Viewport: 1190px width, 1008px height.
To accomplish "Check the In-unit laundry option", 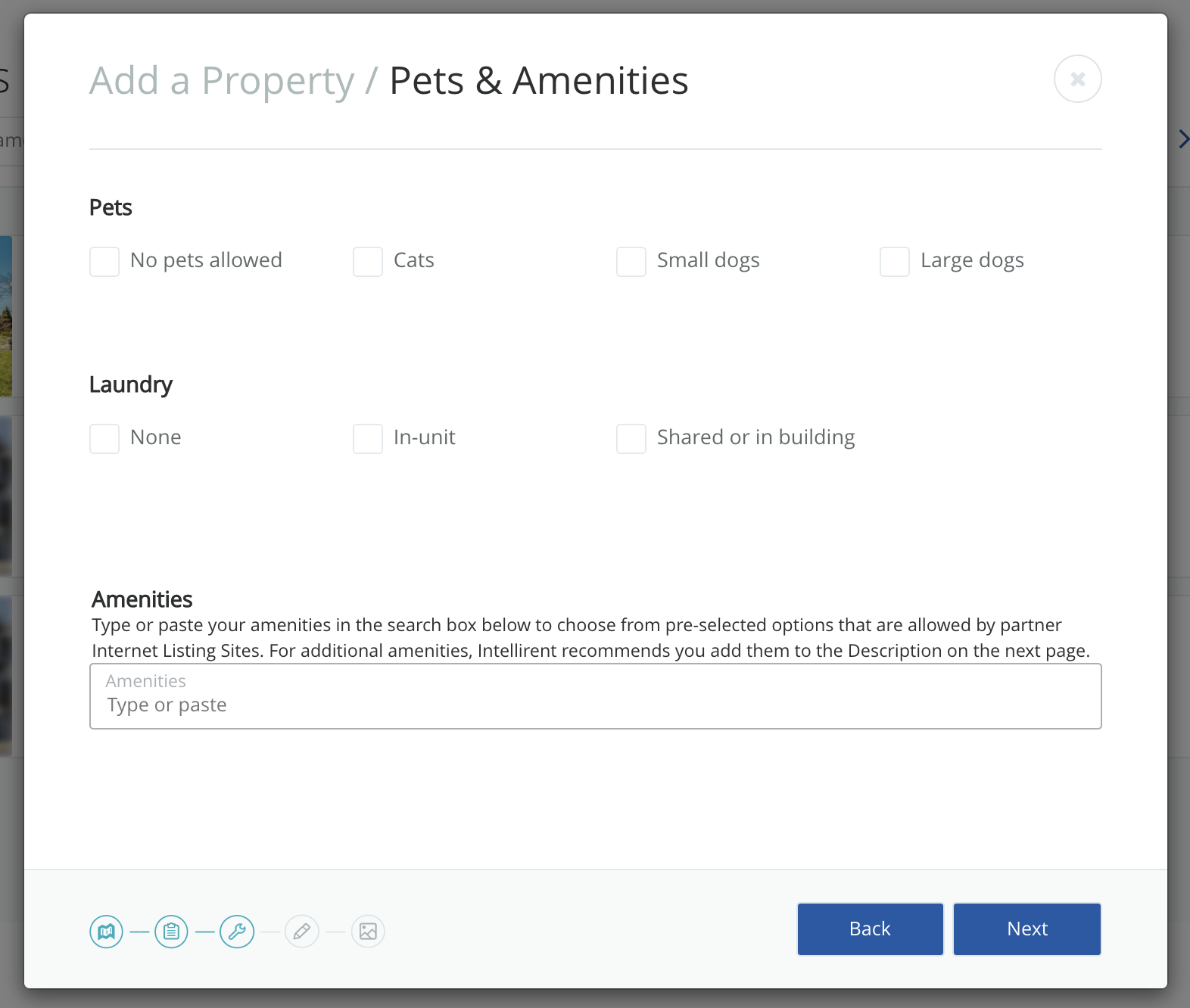I will [x=368, y=439].
